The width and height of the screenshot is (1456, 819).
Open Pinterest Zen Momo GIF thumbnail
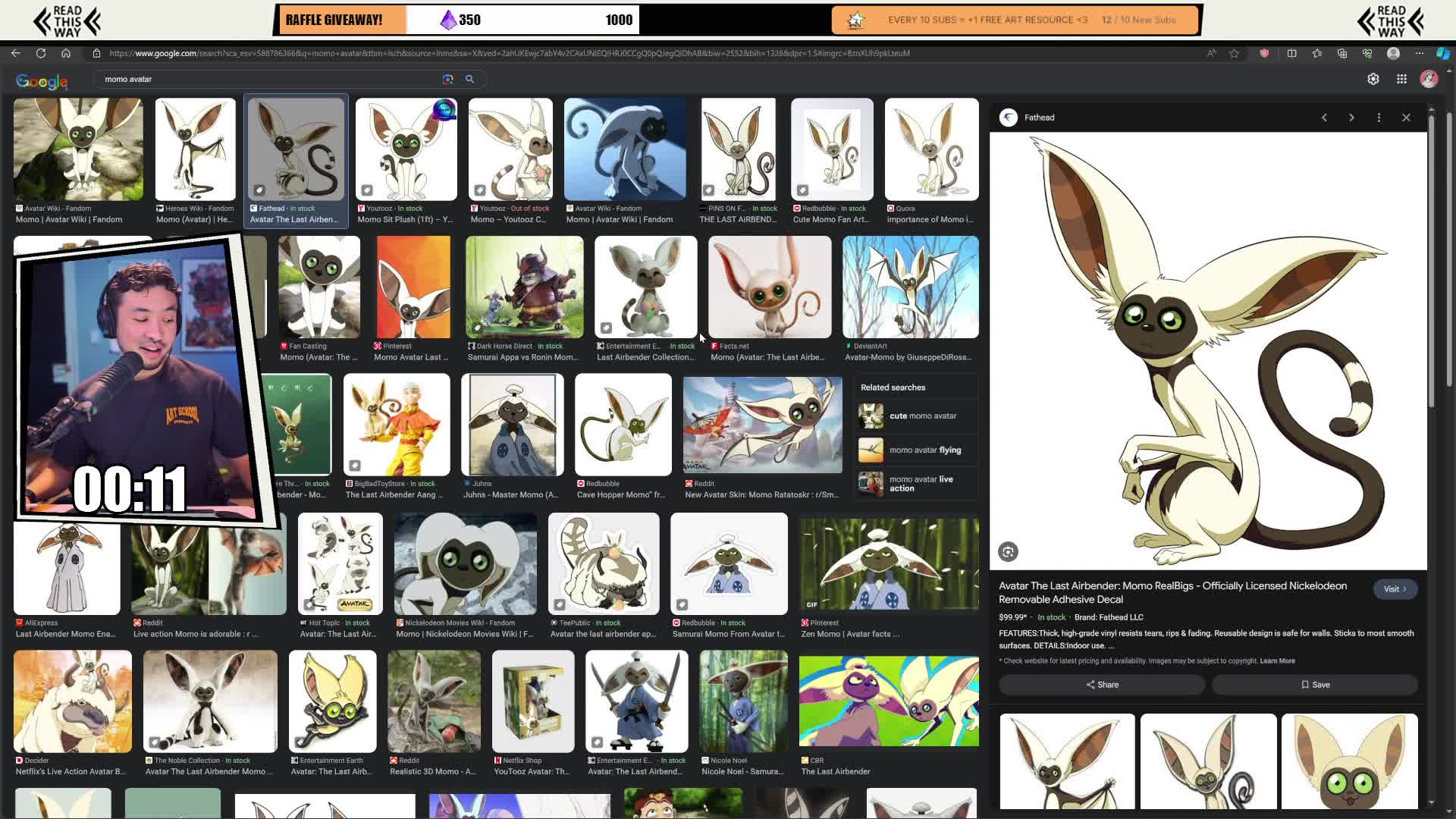click(889, 564)
